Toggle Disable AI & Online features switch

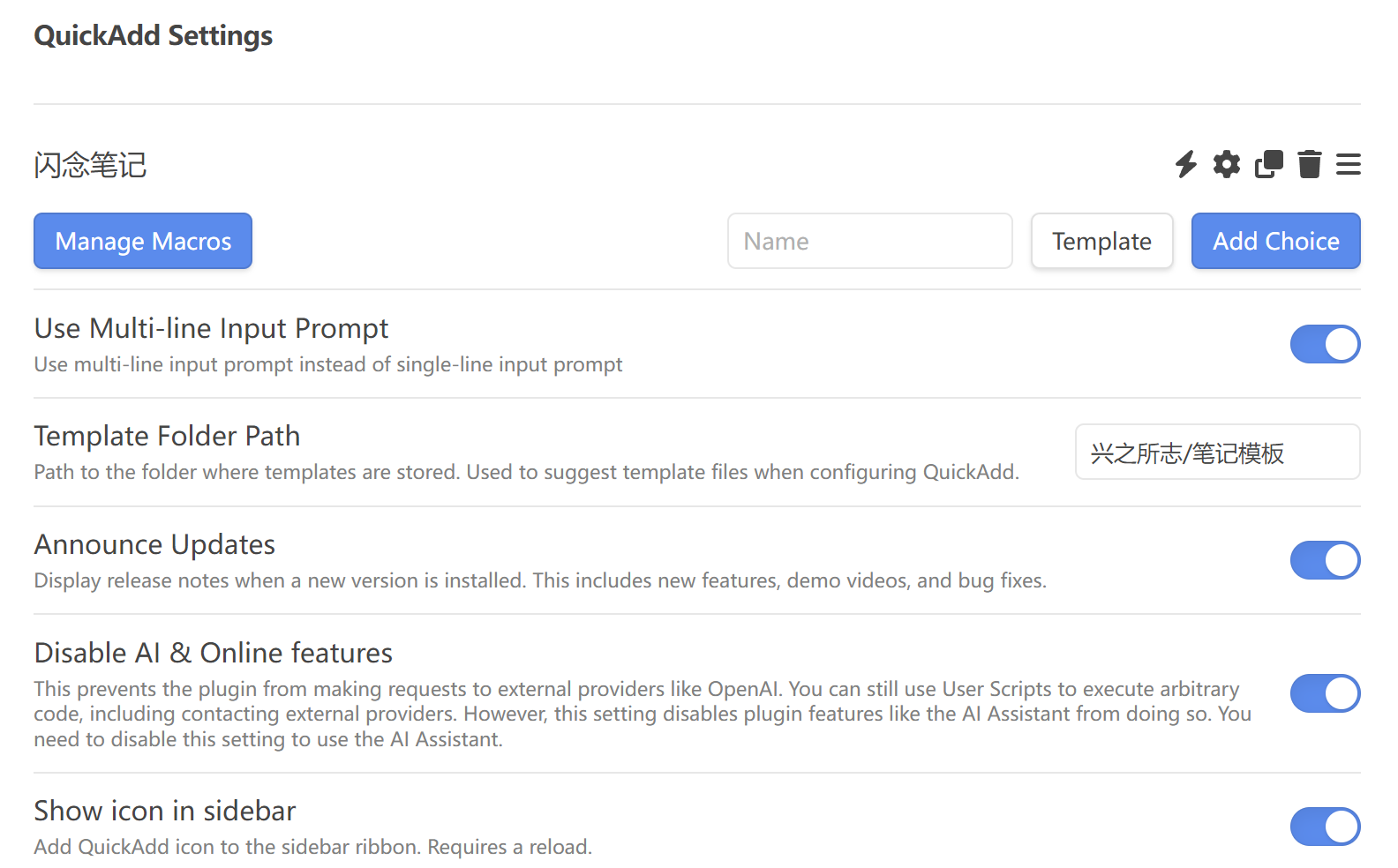pos(1325,693)
